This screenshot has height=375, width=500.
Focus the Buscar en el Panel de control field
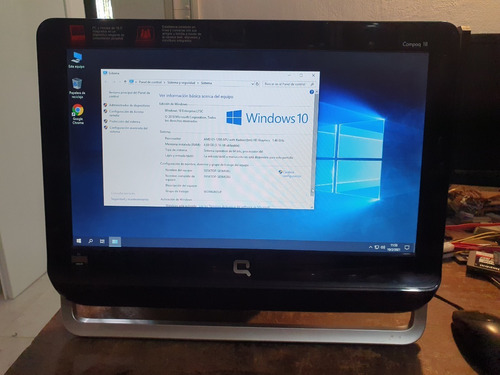[x=289, y=84]
